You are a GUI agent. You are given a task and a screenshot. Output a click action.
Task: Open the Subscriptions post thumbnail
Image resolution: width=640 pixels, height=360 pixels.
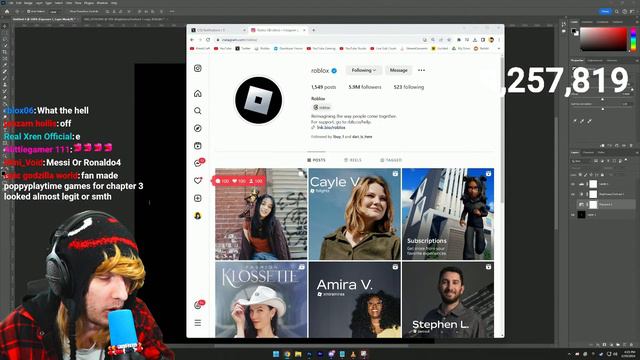pos(448,214)
